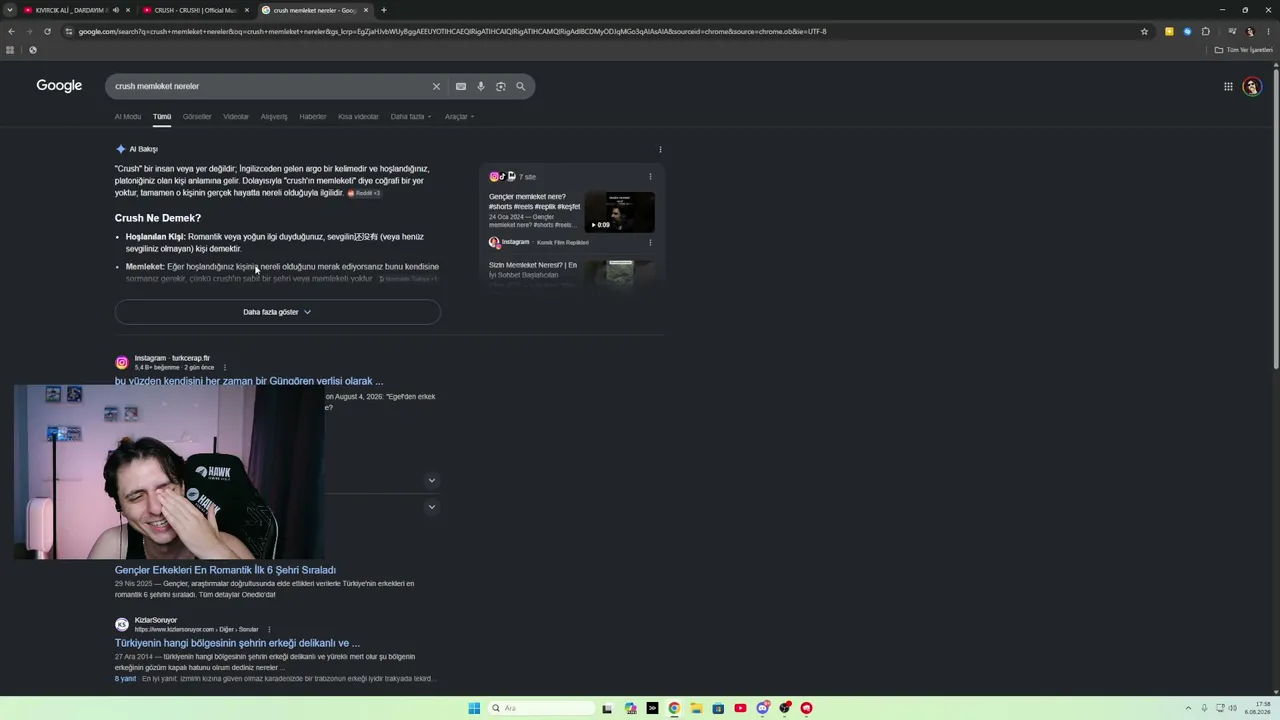
Task: Open the tab search dropdown arrow
Action: (x=11, y=10)
